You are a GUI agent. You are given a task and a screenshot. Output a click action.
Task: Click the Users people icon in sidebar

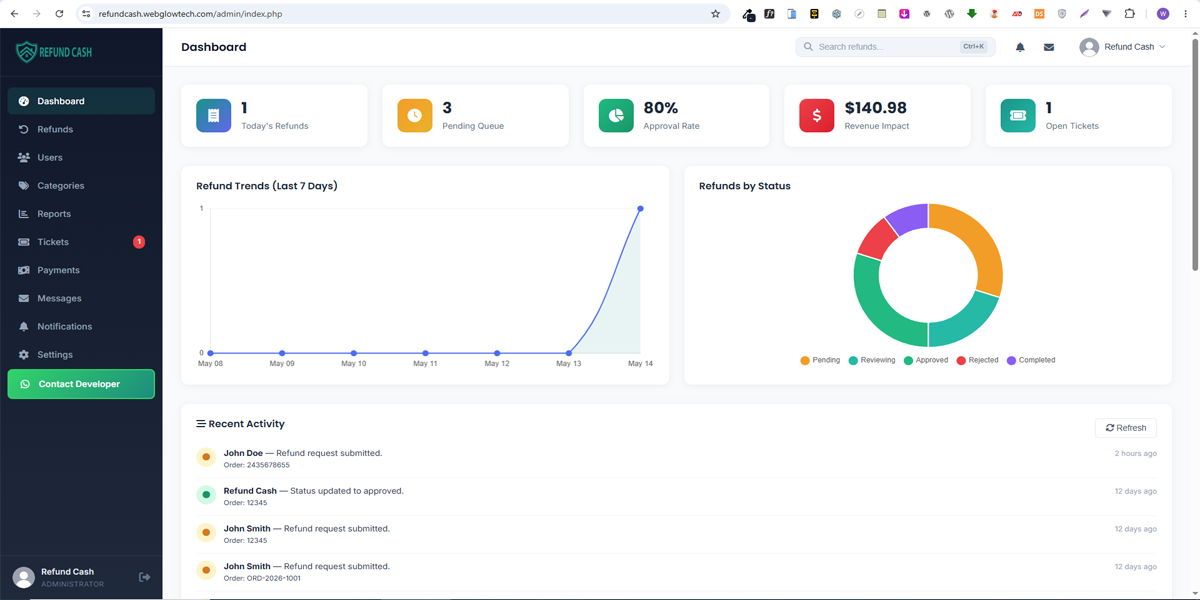coord(24,157)
